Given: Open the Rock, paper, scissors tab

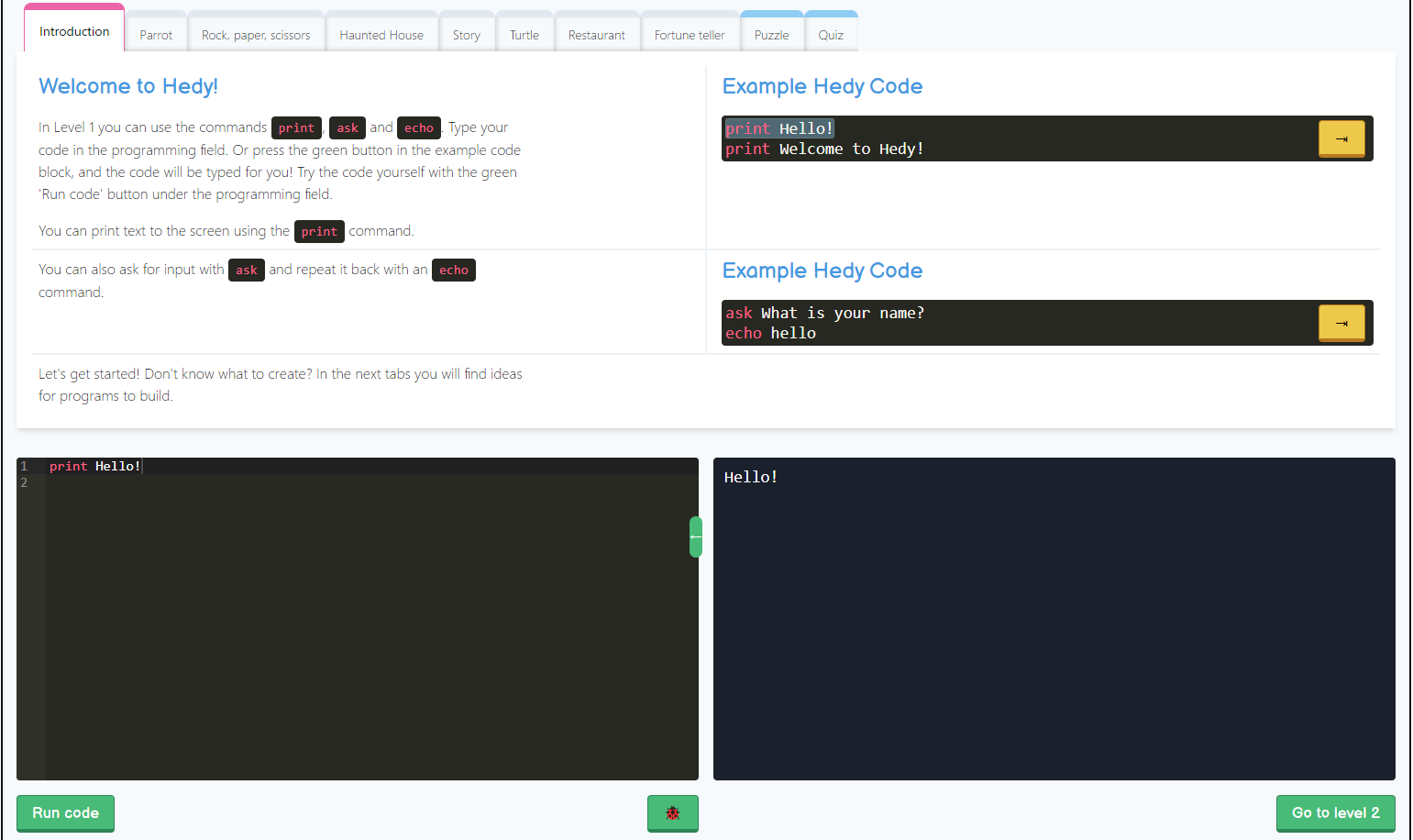Looking at the screenshot, I should (x=256, y=34).
